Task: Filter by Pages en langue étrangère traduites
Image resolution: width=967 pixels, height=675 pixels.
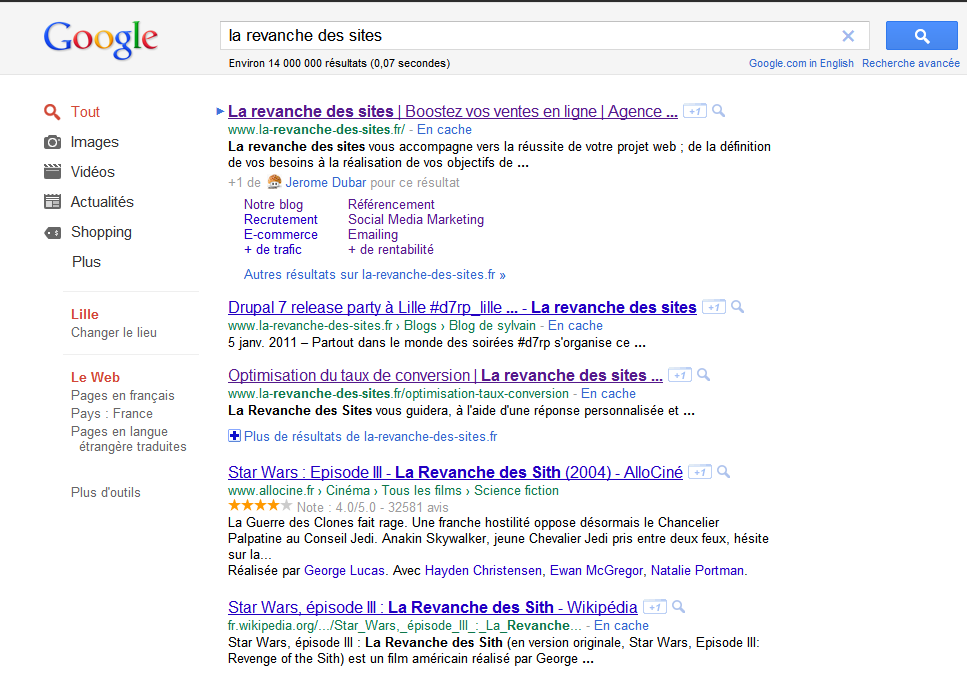Action: tap(128, 439)
